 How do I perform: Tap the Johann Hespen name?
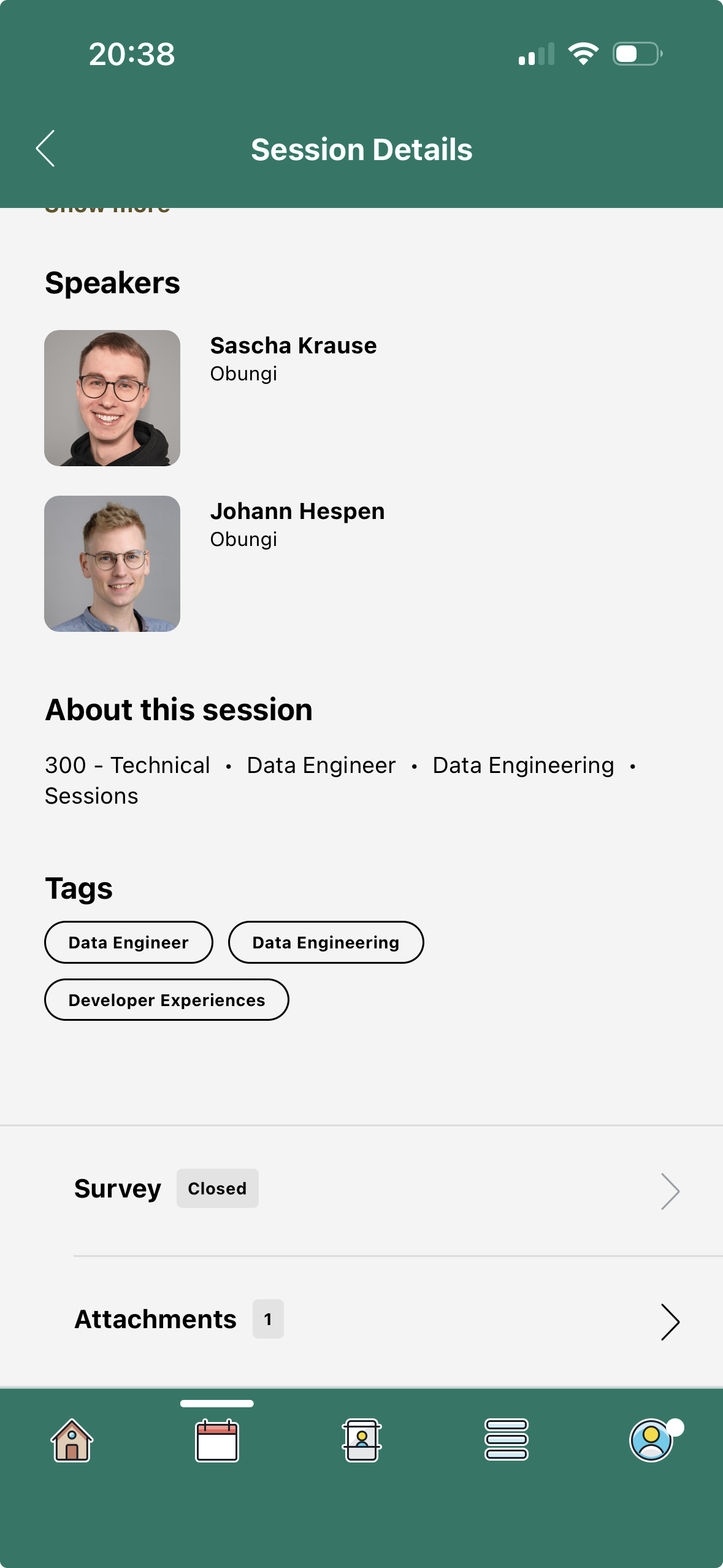point(297,512)
